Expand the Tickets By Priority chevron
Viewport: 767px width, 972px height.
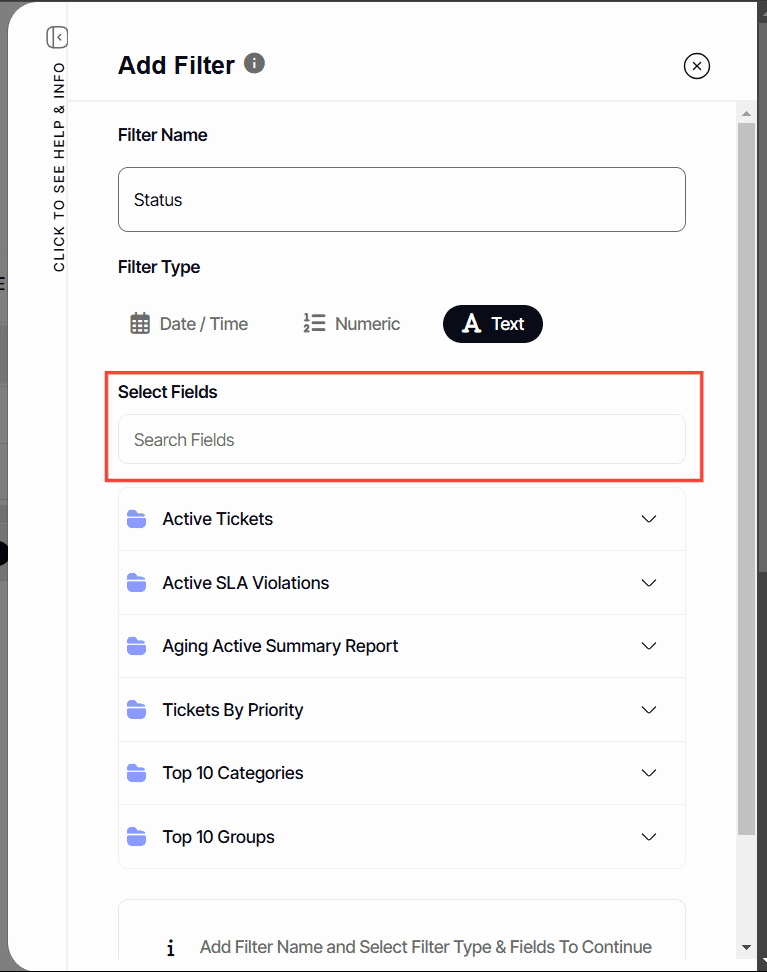click(649, 710)
